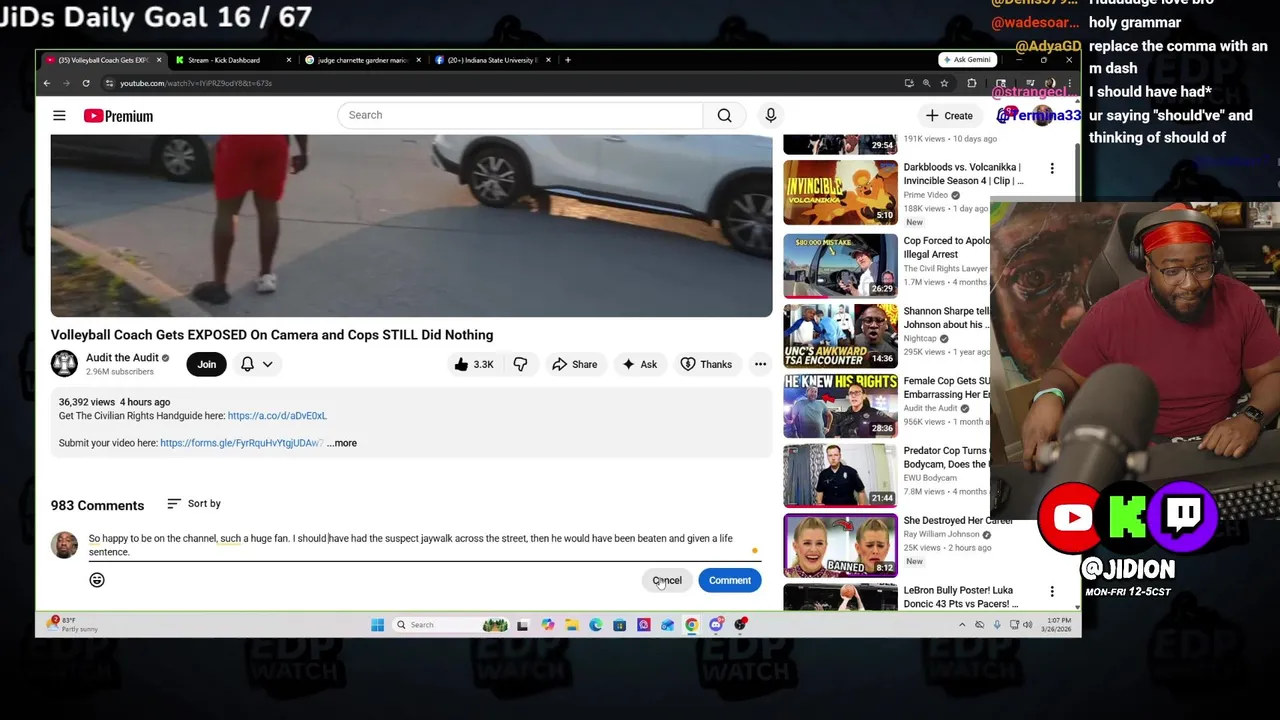Open the Predator Cop Turns Off Bodycam thumbnail
This screenshot has height=720, width=1280.
(x=840, y=475)
